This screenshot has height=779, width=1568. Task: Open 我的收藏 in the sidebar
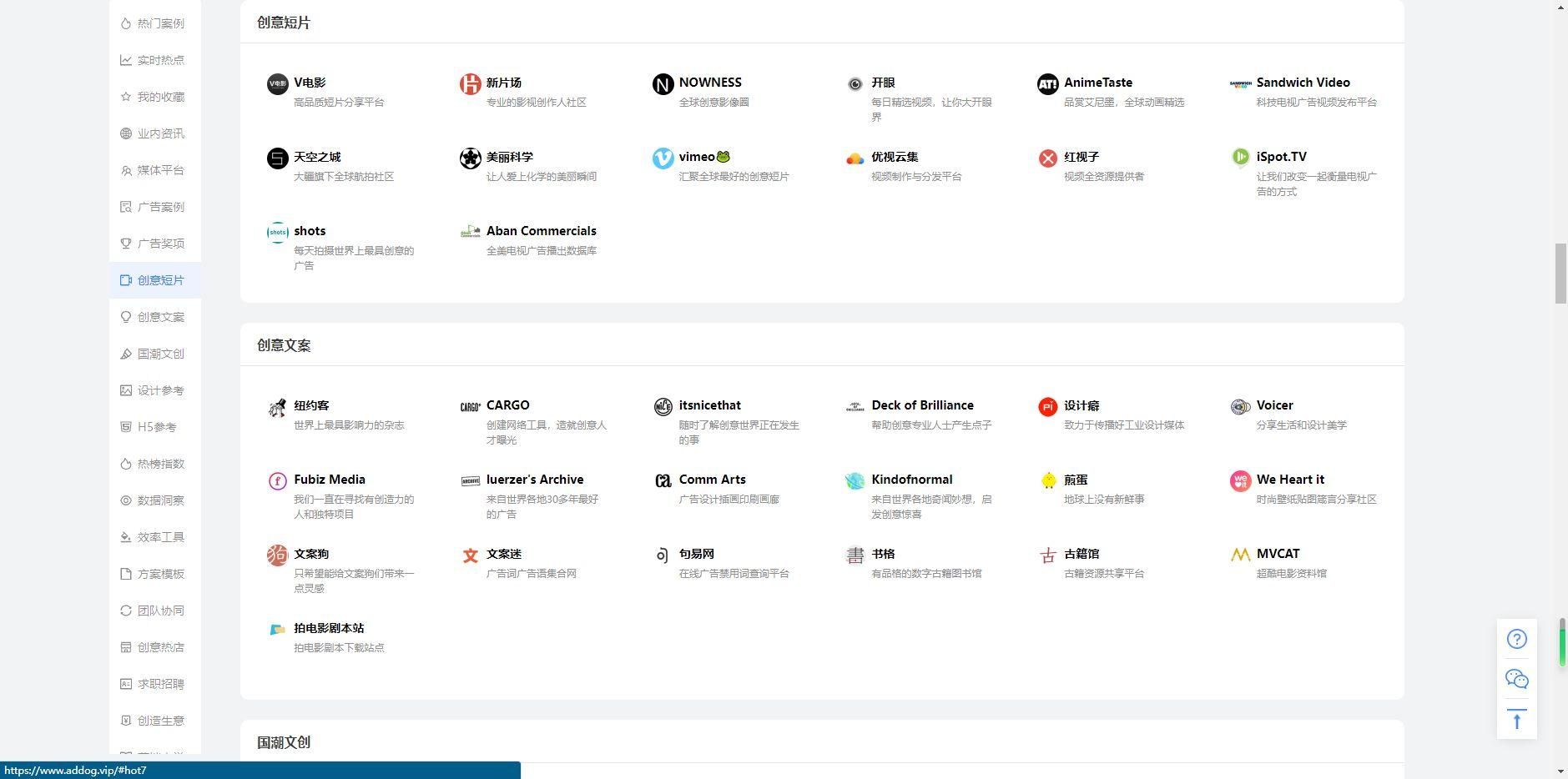154,97
